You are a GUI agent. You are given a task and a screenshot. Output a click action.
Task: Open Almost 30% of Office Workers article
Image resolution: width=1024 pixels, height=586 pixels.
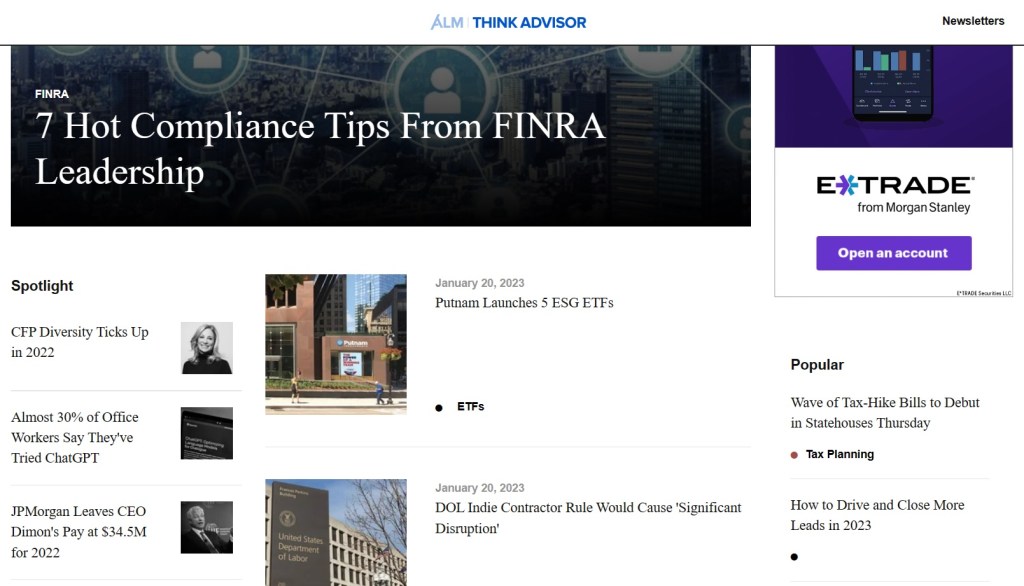[75, 437]
